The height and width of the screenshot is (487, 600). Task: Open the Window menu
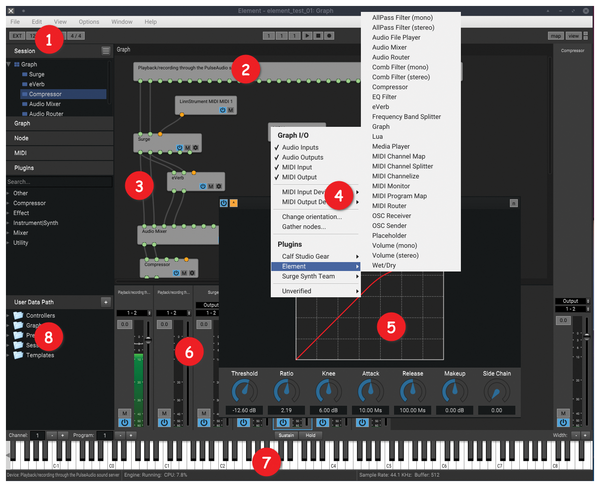click(122, 22)
